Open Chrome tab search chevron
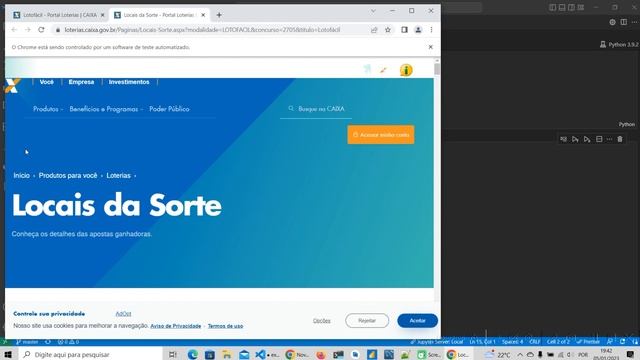 [x=373, y=11]
